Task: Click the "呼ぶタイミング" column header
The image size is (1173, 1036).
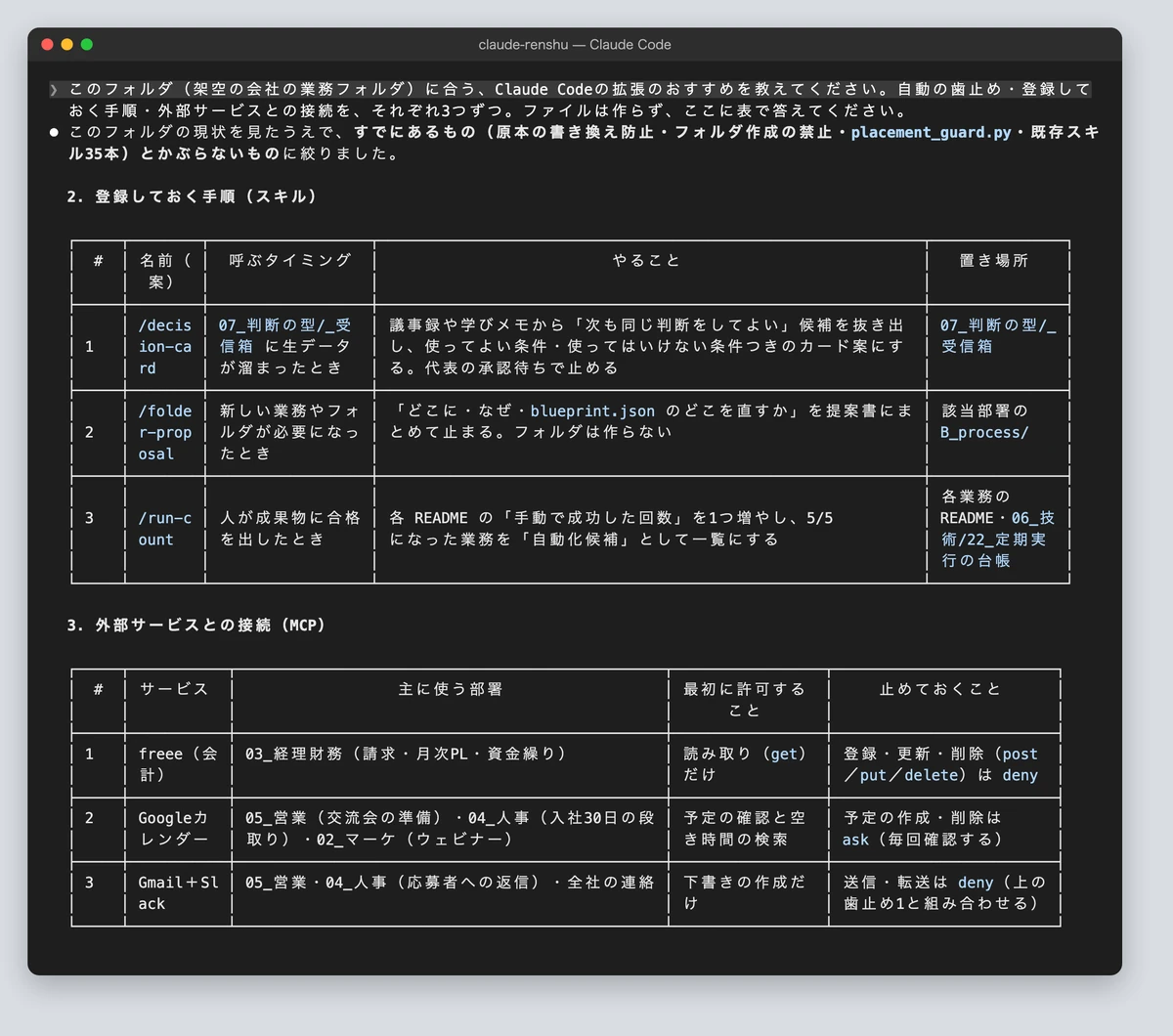Action: (289, 261)
